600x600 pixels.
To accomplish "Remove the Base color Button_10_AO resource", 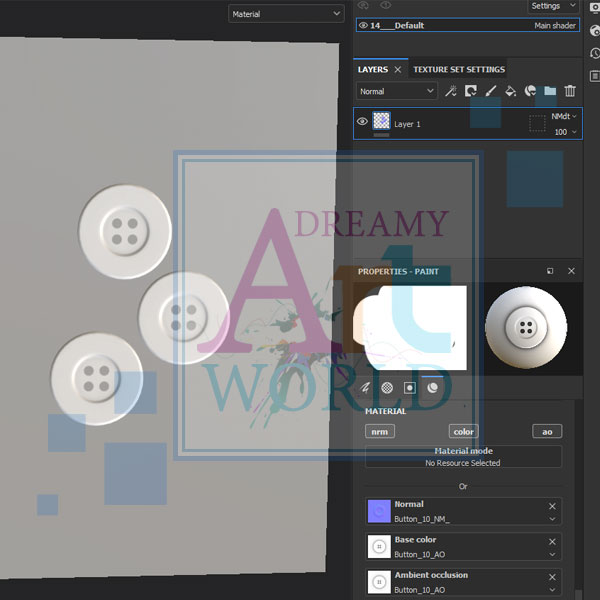I will tap(552, 541).
